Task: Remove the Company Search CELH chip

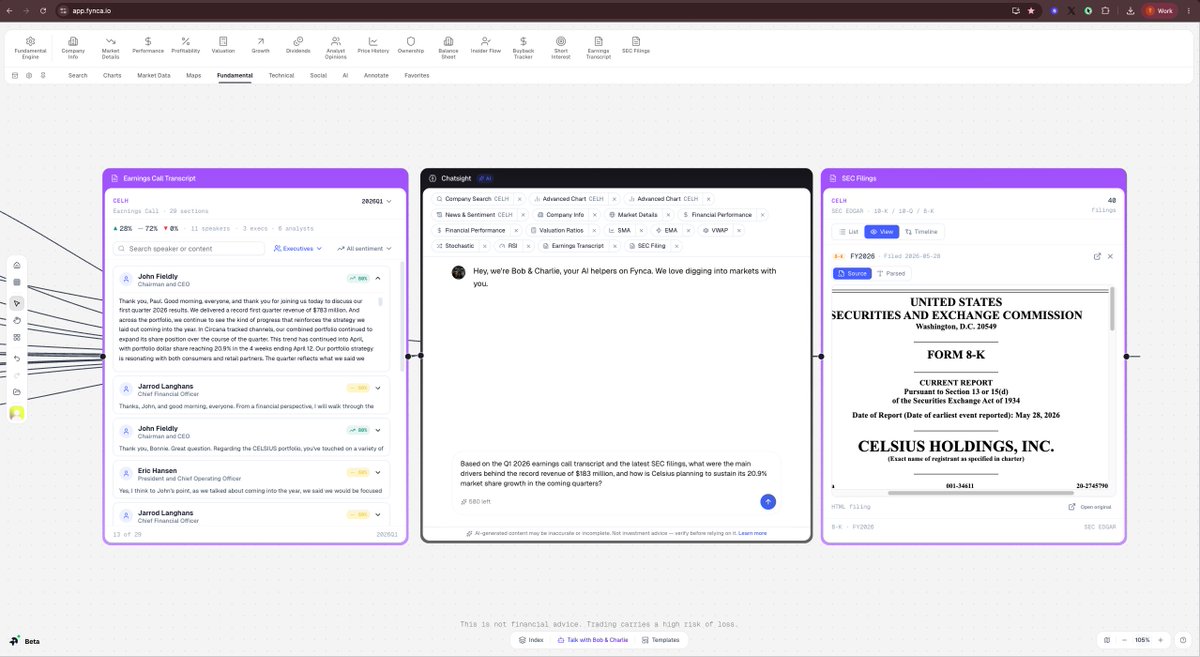Action: point(520,199)
